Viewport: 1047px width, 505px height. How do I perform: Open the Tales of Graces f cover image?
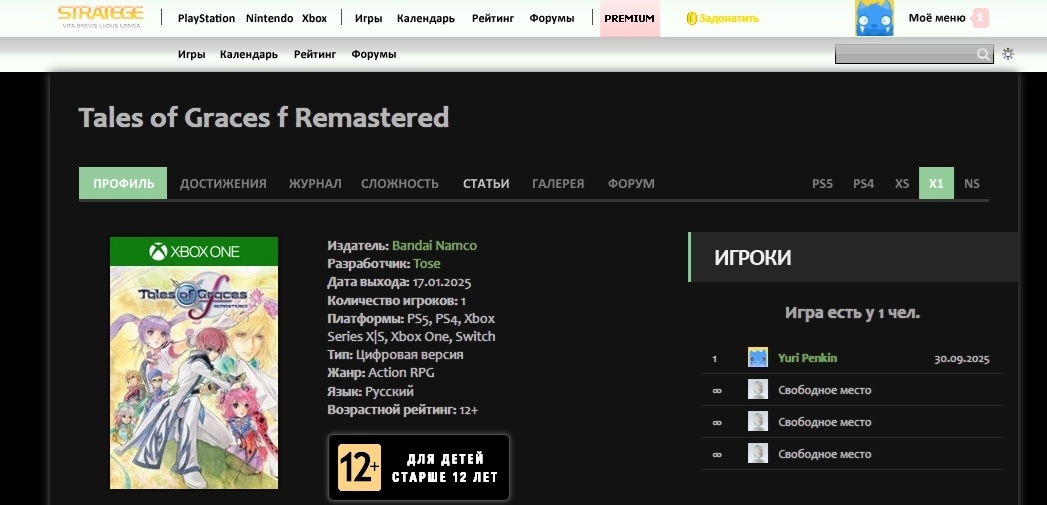click(x=194, y=363)
